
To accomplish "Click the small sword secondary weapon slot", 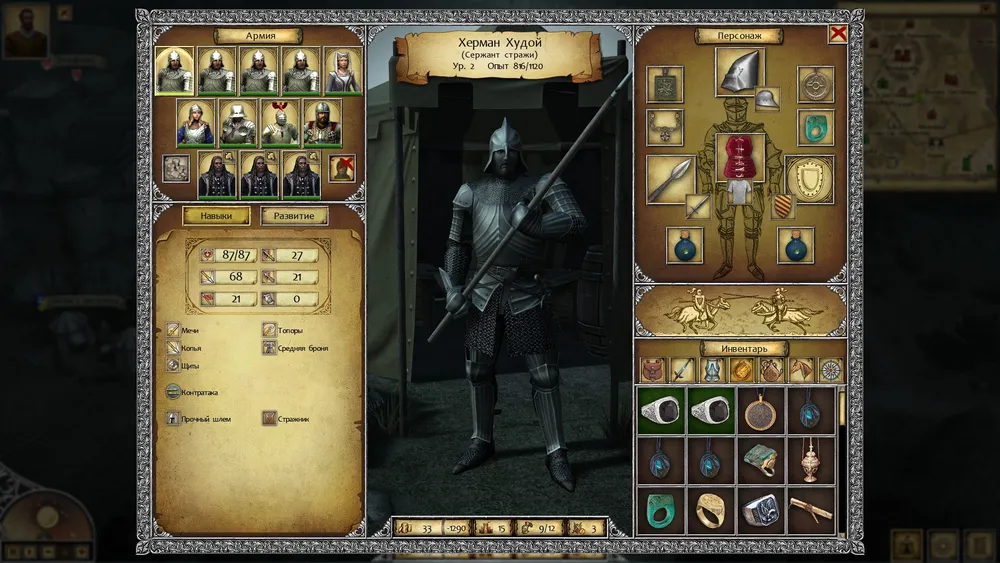I will pyautogui.click(x=698, y=207).
